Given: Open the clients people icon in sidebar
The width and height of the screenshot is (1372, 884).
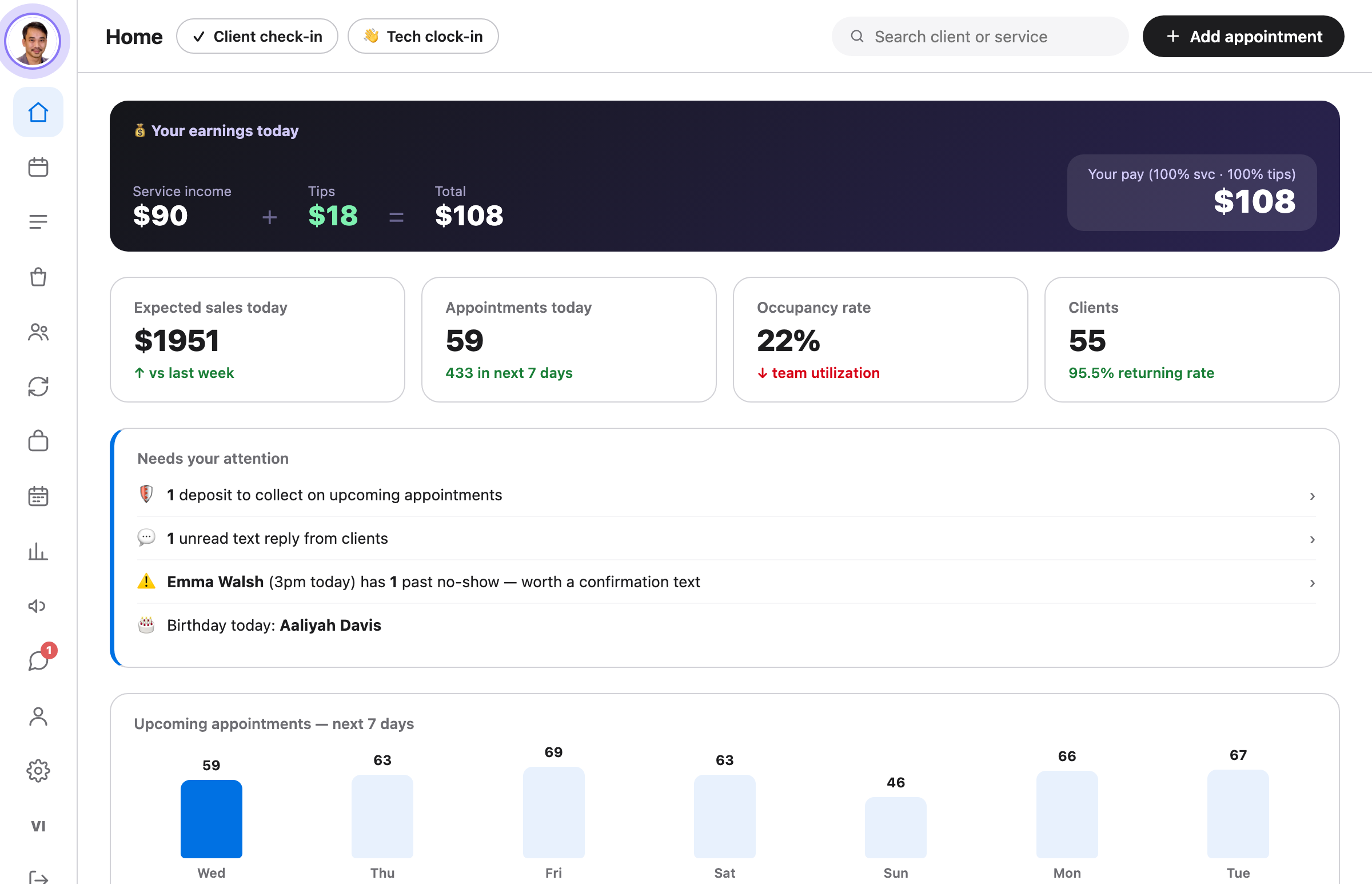Looking at the screenshot, I should point(38,332).
